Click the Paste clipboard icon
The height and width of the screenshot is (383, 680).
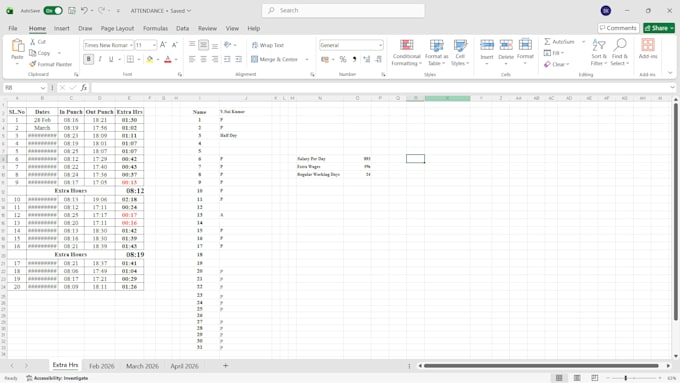17,45
